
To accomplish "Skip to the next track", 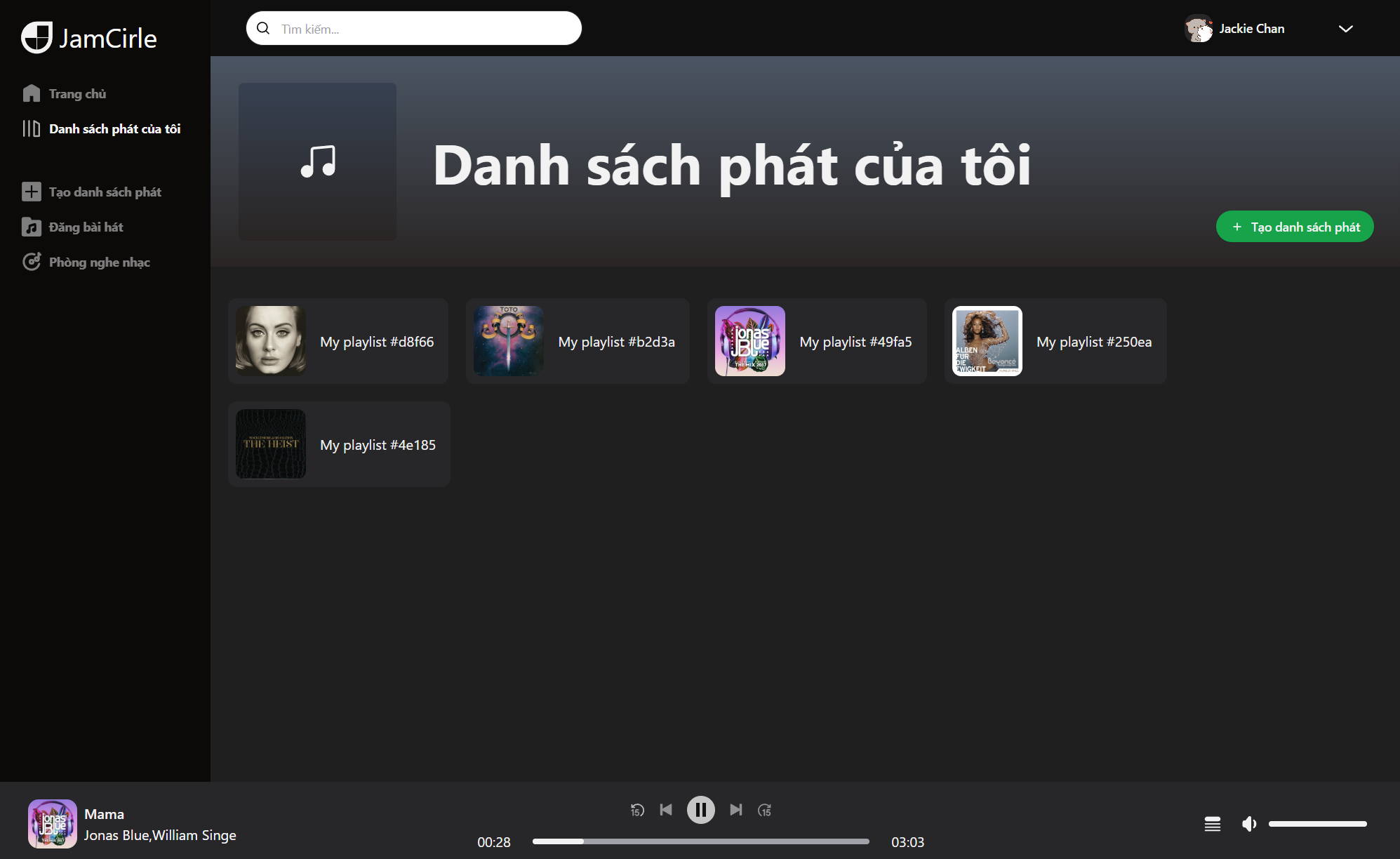I will [x=735, y=810].
